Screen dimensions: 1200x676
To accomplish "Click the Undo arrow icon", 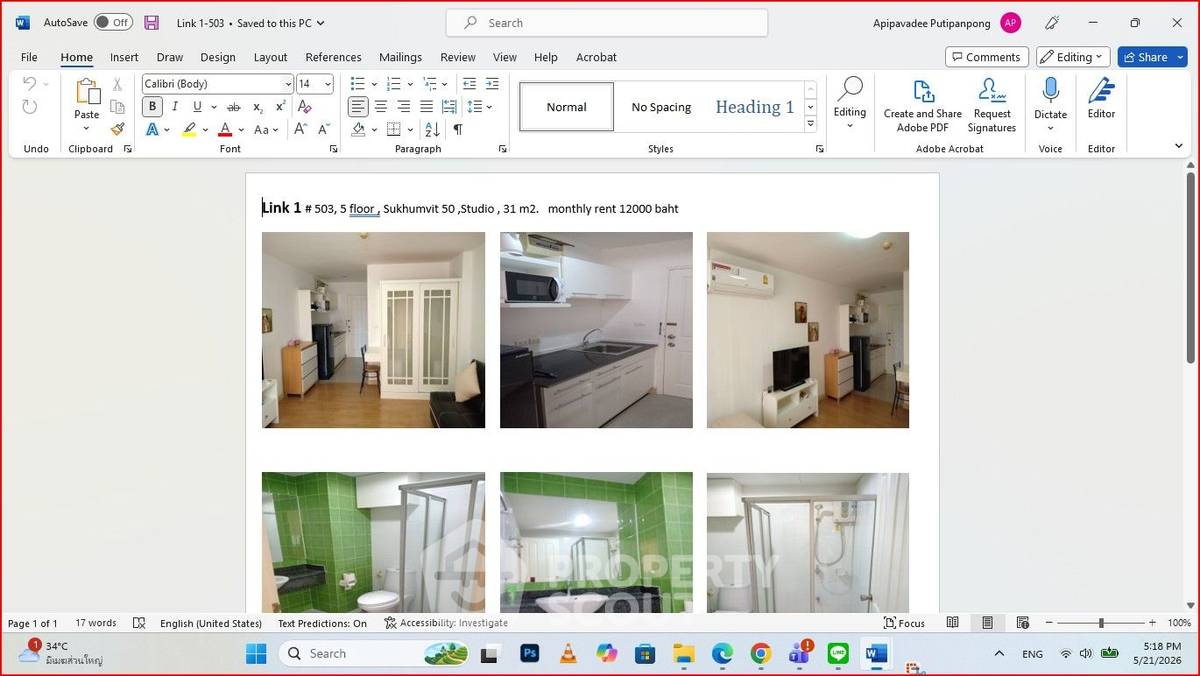I will coord(29,84).
